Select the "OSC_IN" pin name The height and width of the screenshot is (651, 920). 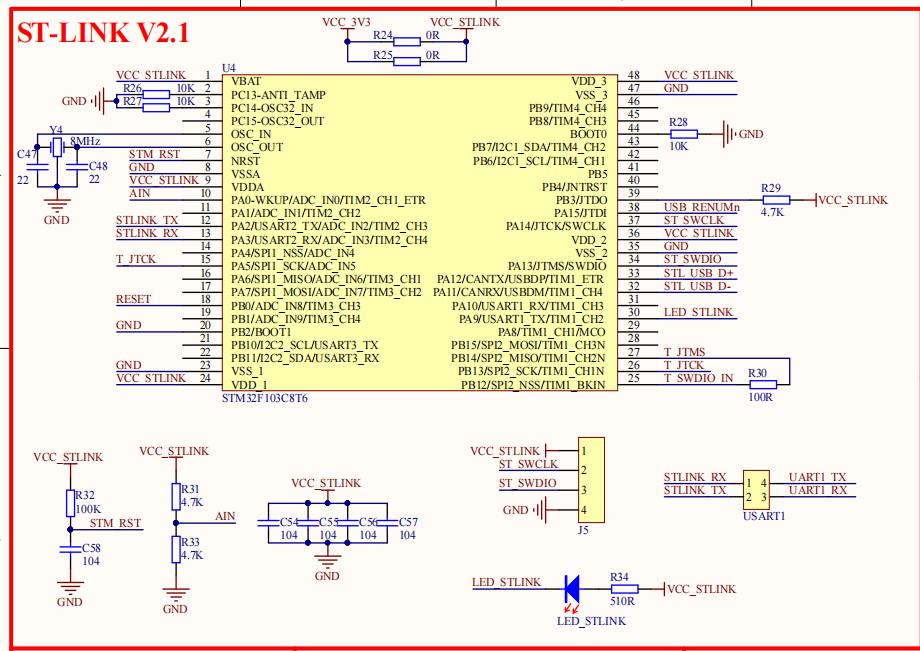pyautogui.click(x=251, y=134)
